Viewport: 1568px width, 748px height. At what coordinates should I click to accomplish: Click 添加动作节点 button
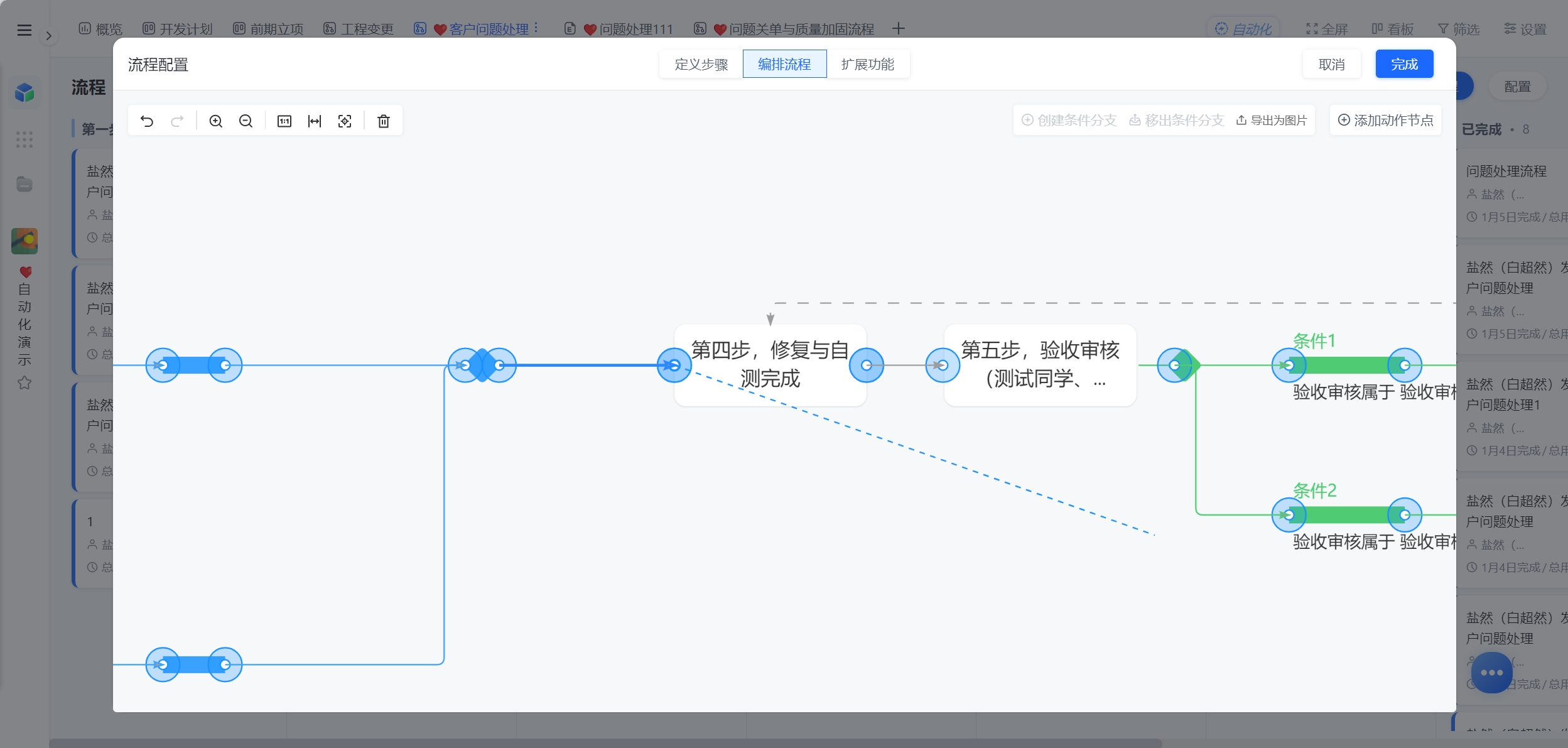[x=1385, y=120]
